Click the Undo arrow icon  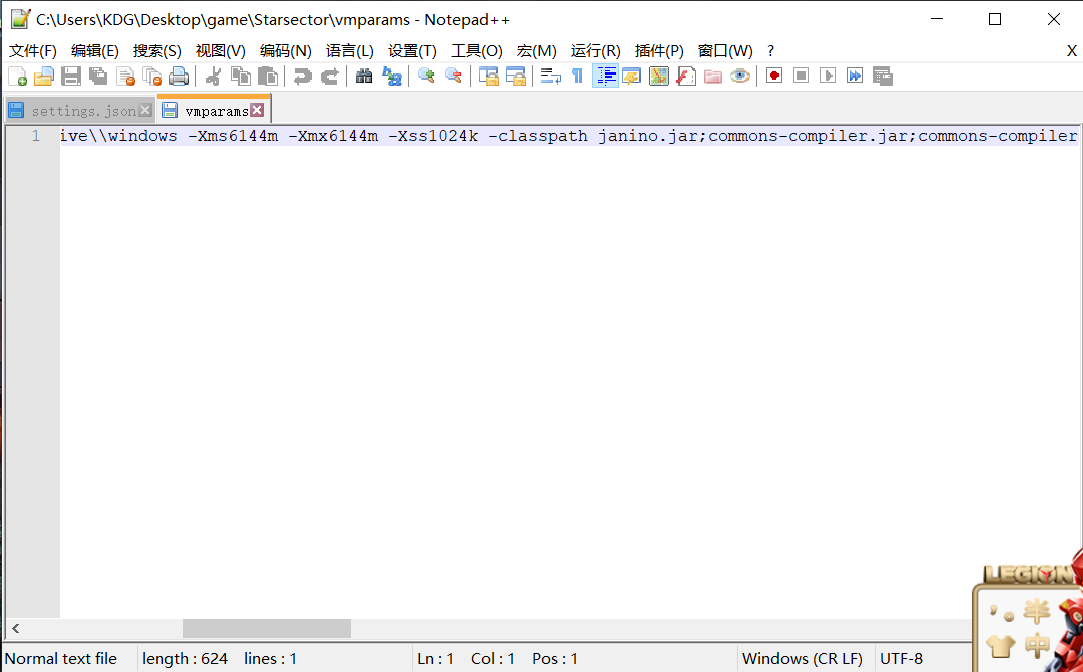[302, 76]
